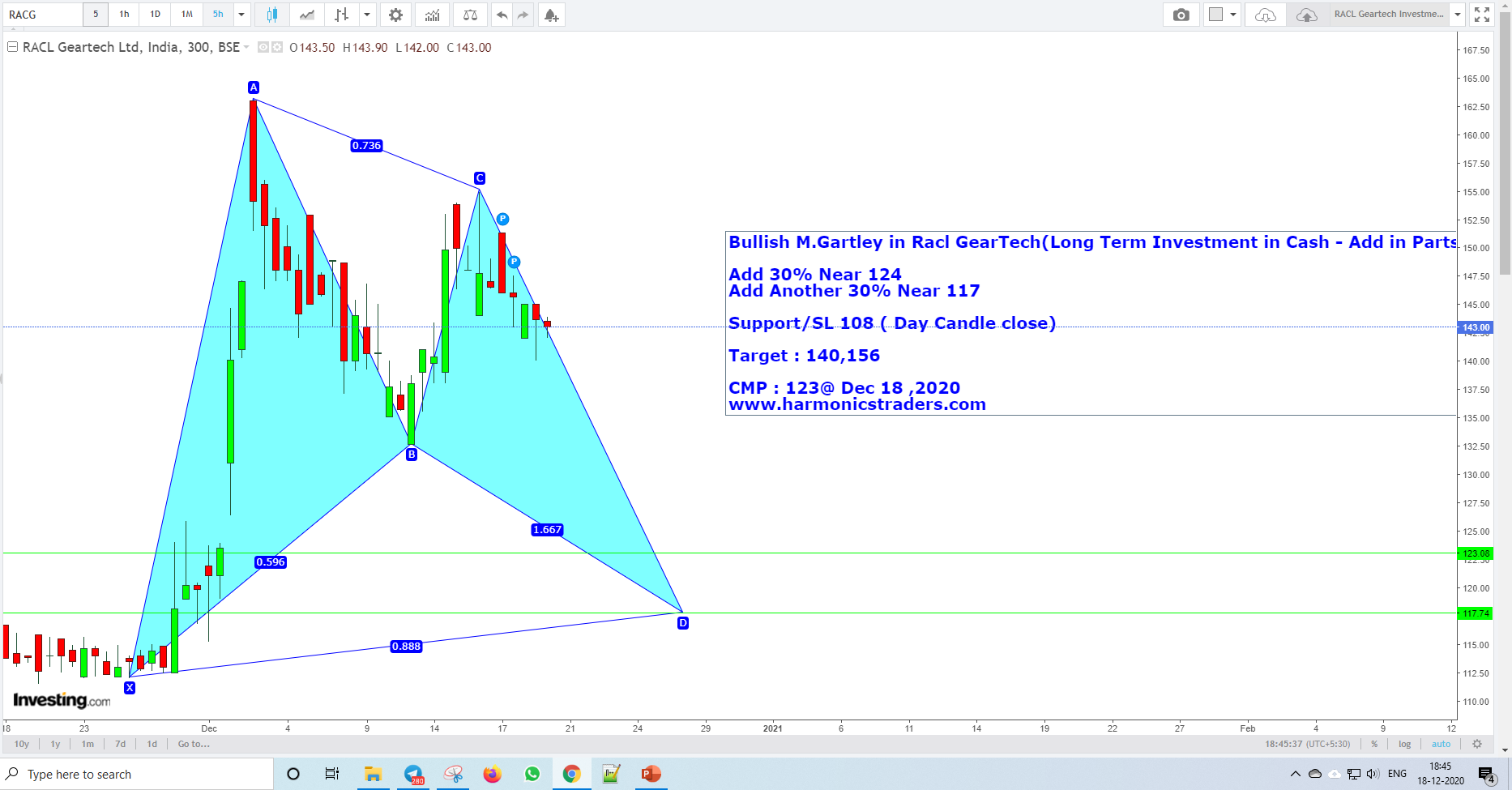Choose bars chart style icon
Screen dimensions: 1512x790
pyautogui.click(x=342, y=15)
